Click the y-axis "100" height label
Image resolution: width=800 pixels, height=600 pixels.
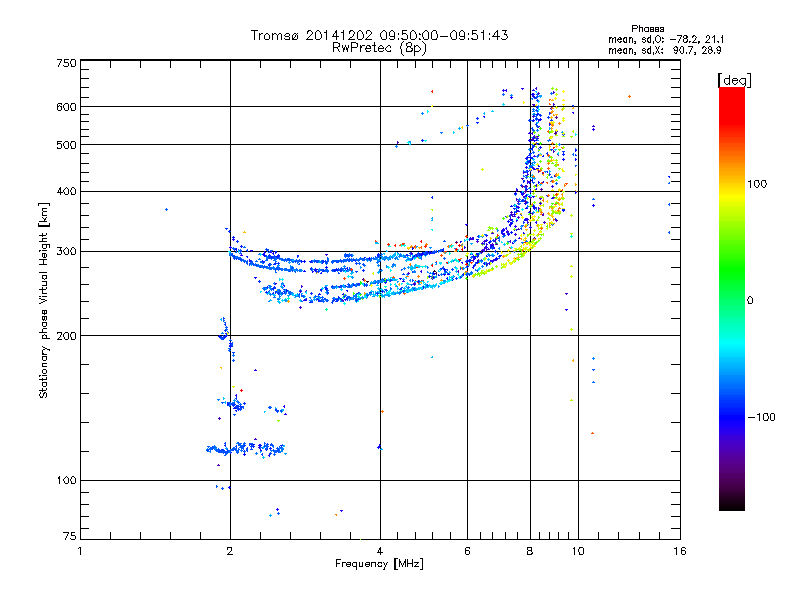click(66, 480)
